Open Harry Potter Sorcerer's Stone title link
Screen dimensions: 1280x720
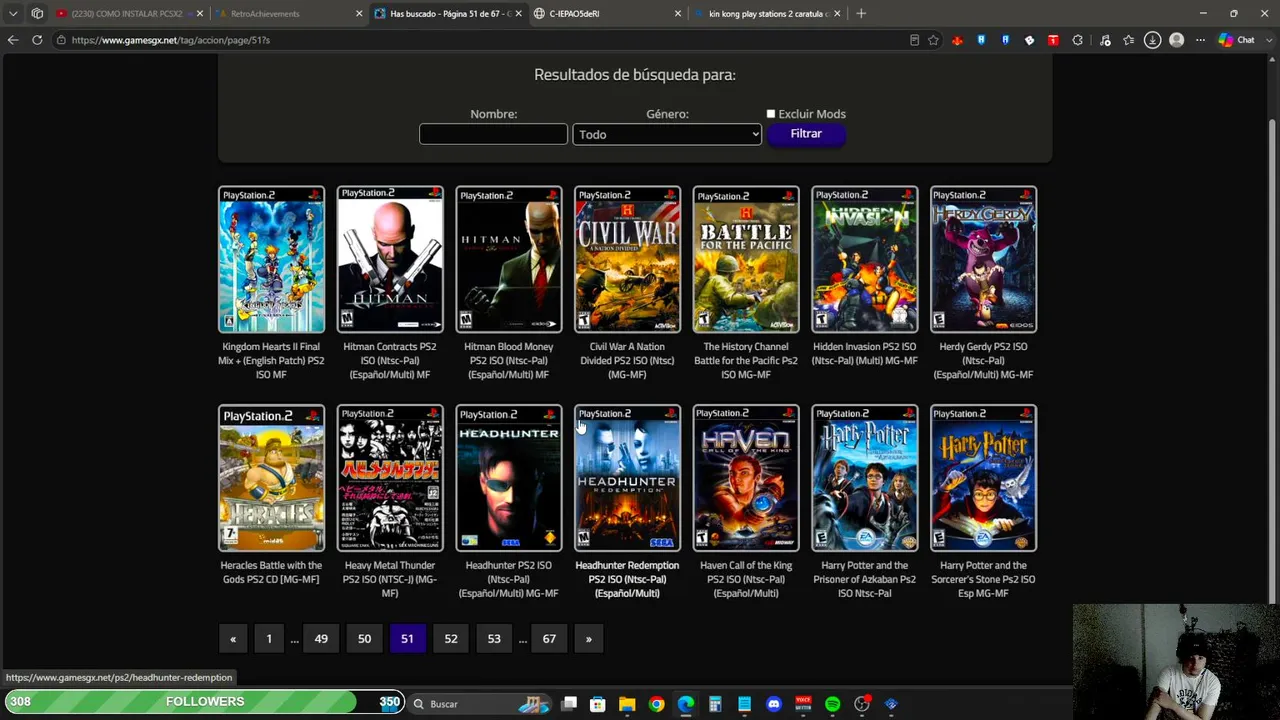[983, 579]
